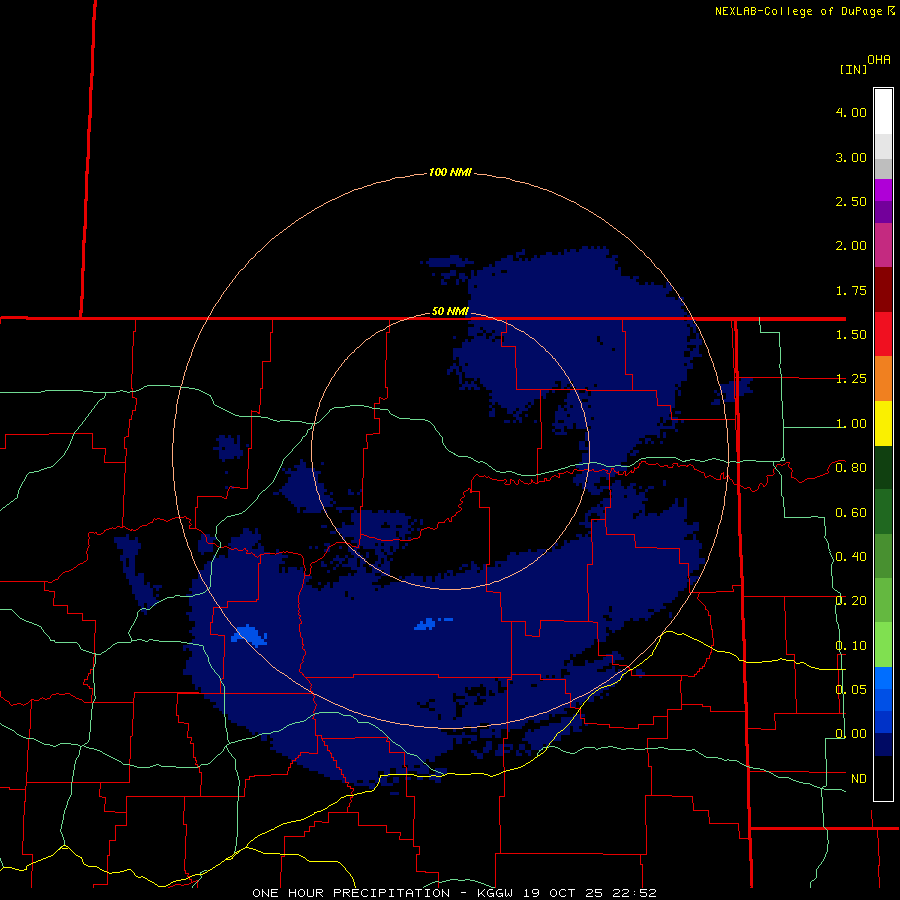Click the 1.00 legend value

pyautogui.click(x=851, y=424)
